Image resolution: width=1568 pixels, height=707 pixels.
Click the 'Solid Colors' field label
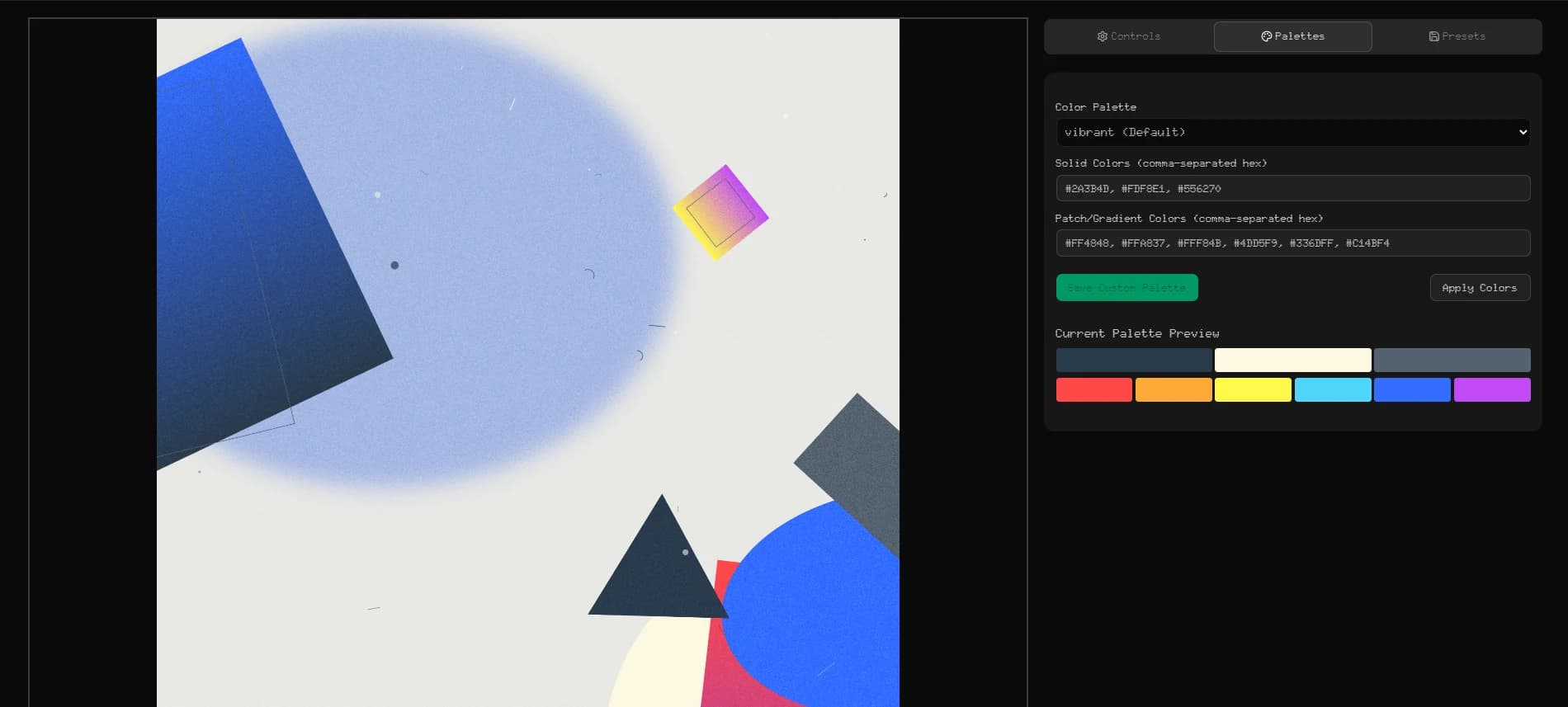(x=1160, y=163)
